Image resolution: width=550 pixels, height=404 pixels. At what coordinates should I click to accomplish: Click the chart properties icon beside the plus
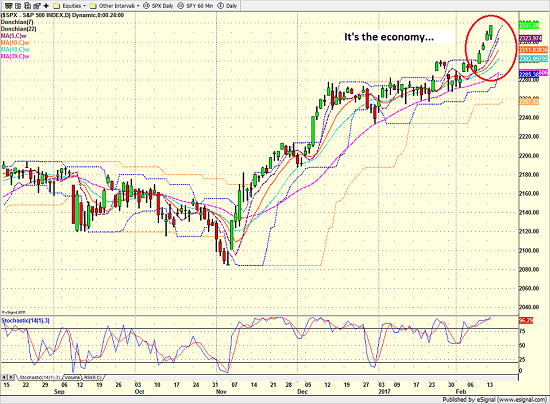coord(36,6)
